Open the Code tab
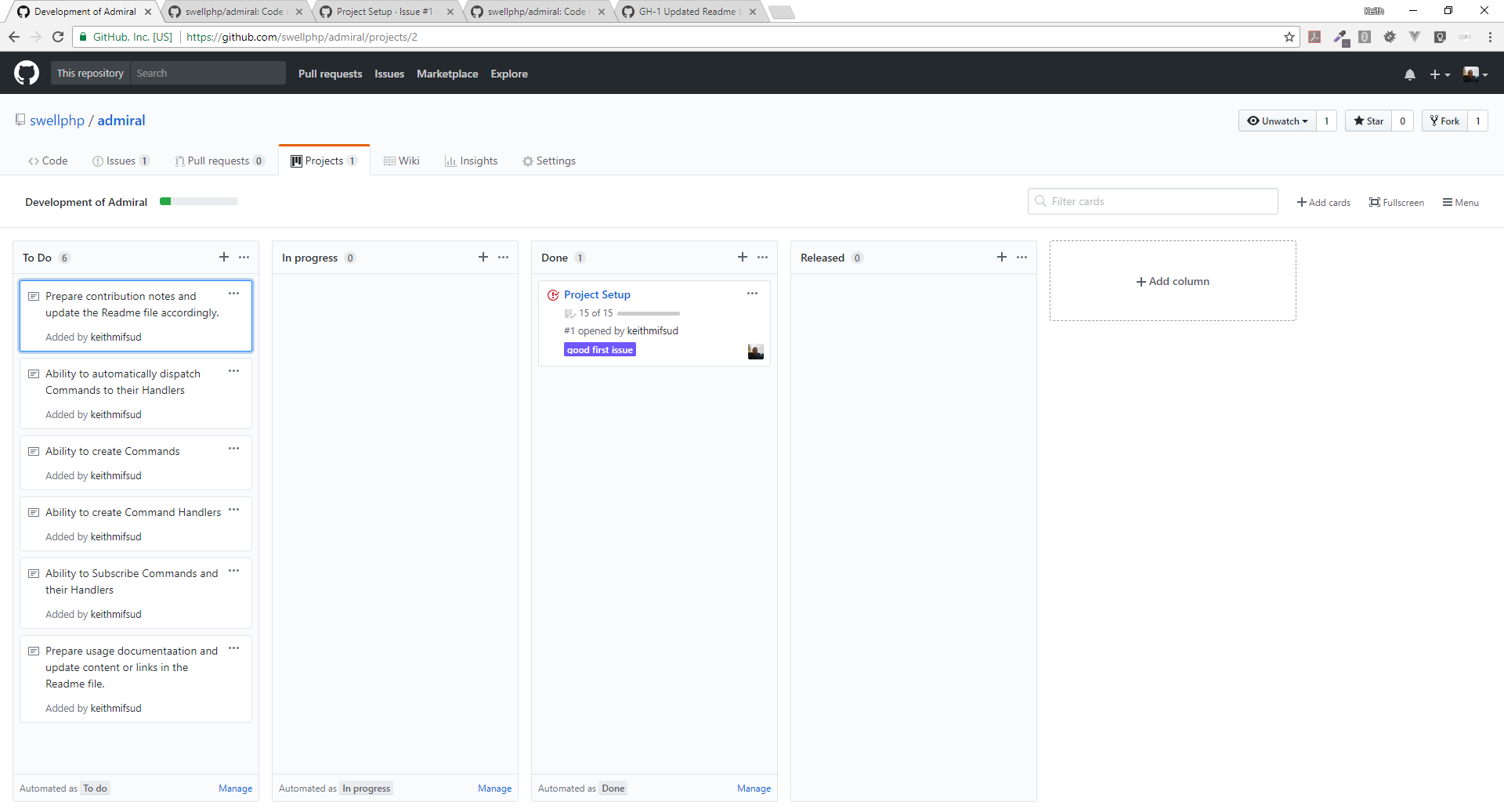Image resolution: width=1504 pixels, height=812 pixels. 48,161
